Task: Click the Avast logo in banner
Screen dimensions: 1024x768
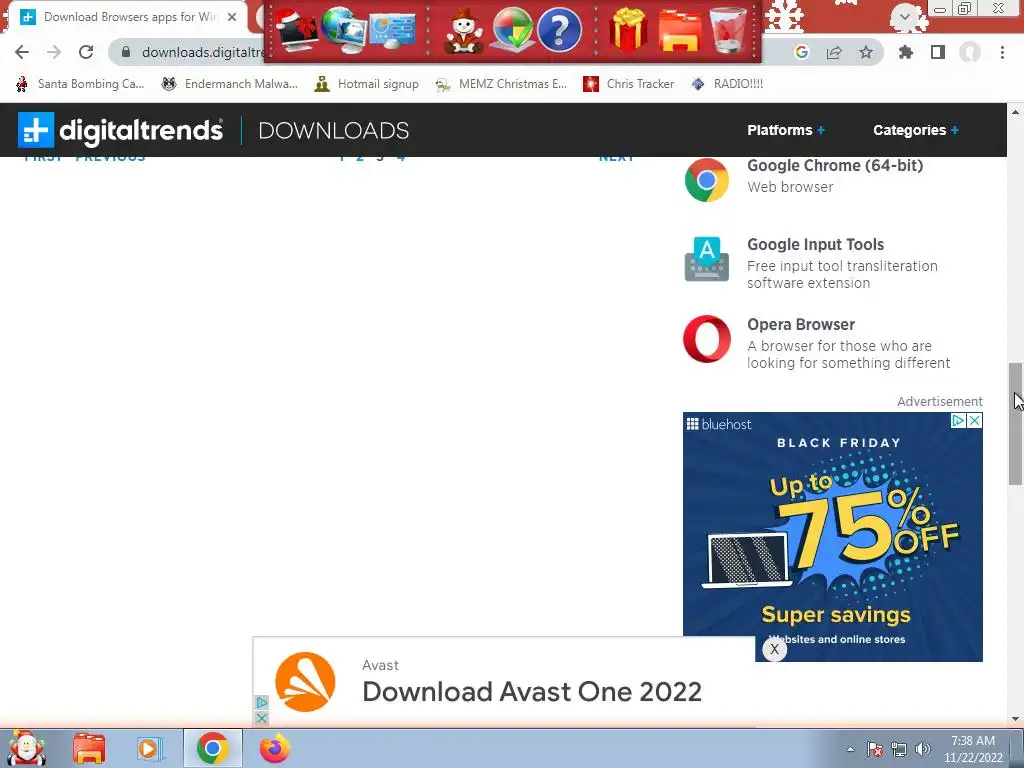Action: 305,682
